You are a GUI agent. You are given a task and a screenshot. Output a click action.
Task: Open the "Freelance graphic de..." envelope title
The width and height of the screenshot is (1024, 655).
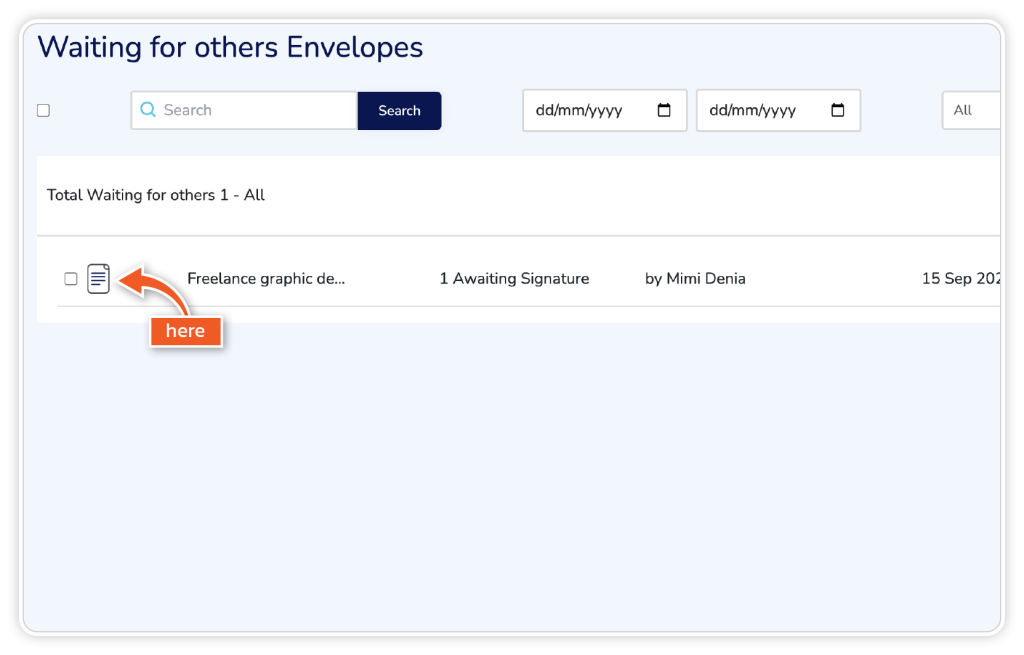coord(266,279)
